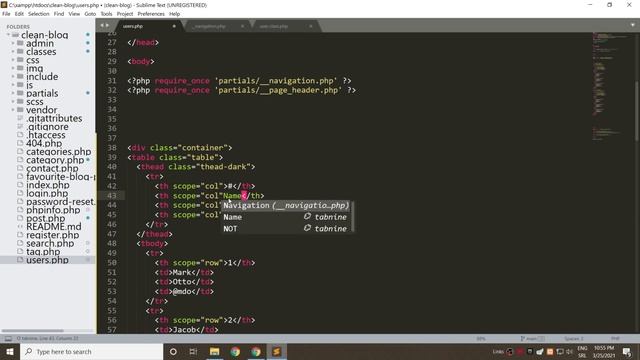Choose the Name tabnine suggestion
This screenshot has width=640, height=360.
(286, 217)
